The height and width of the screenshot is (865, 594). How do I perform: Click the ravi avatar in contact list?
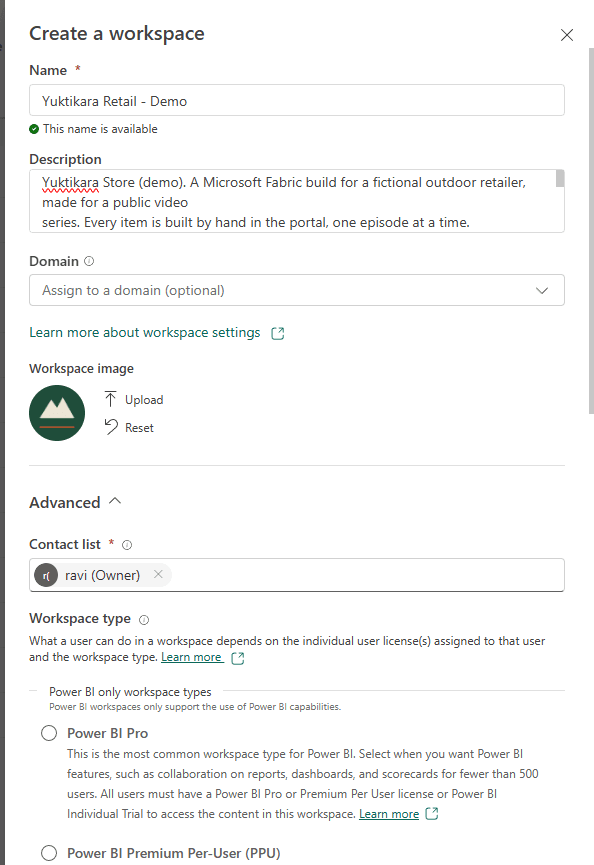point(46,575)
